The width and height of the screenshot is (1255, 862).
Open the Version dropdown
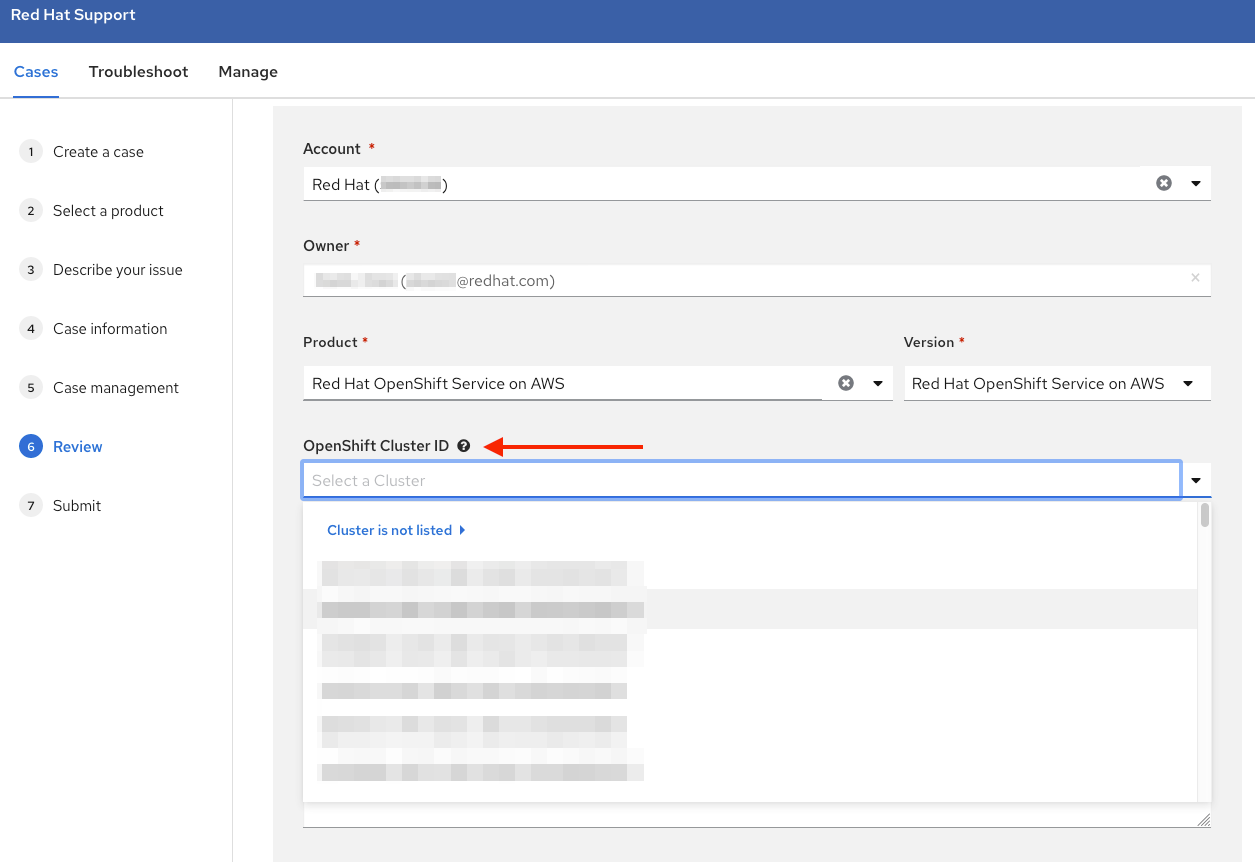click(x=1188, y=383)
